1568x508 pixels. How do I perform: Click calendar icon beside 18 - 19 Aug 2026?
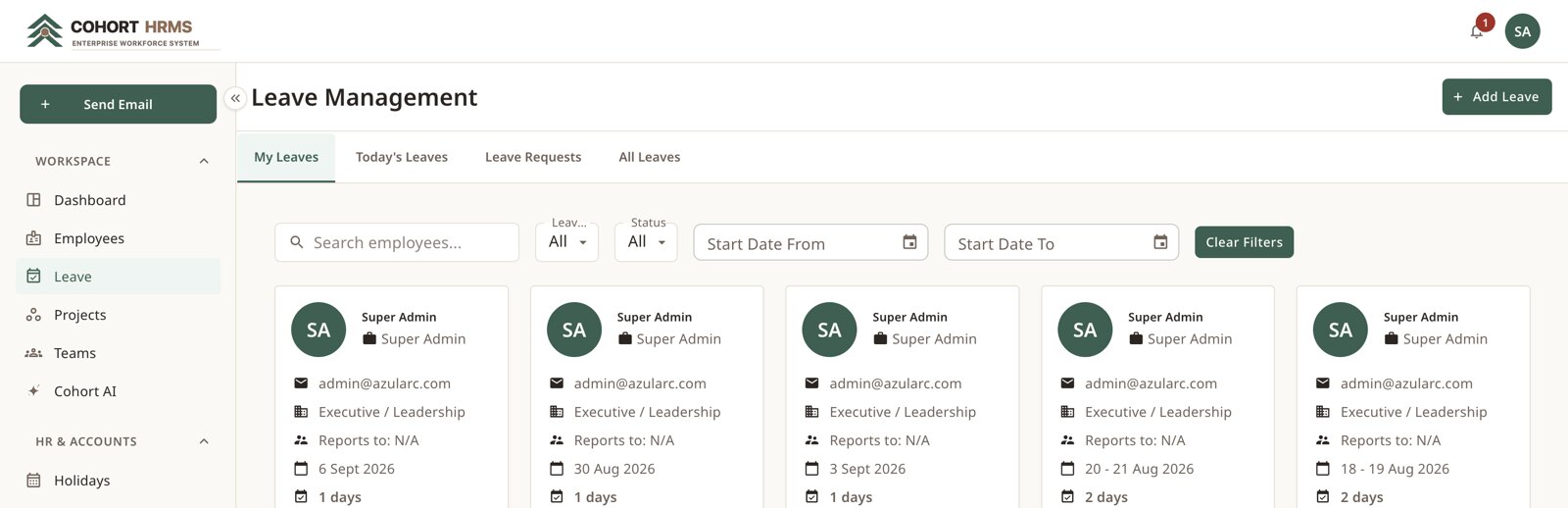coord(1323,469)
